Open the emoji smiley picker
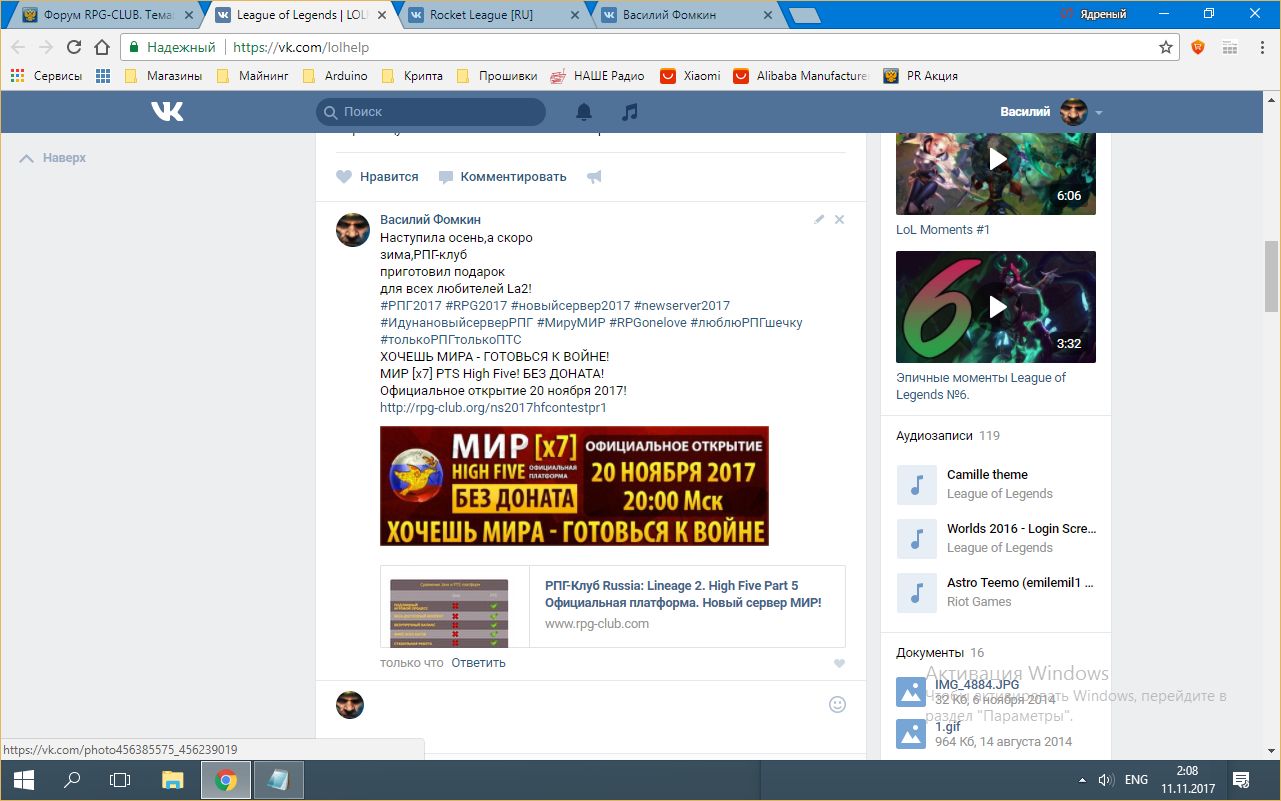The width and height of the screenshot is (1281, 801). click(x=837, y=704)
